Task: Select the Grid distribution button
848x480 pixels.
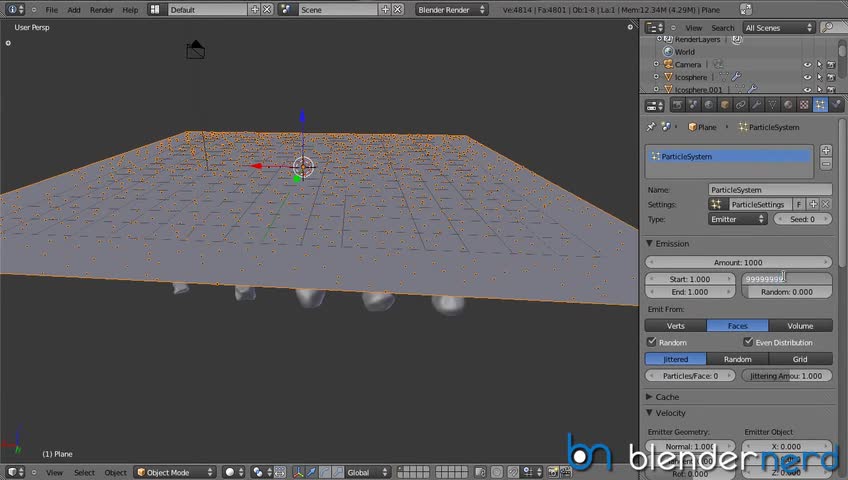Action: [800, 359]
